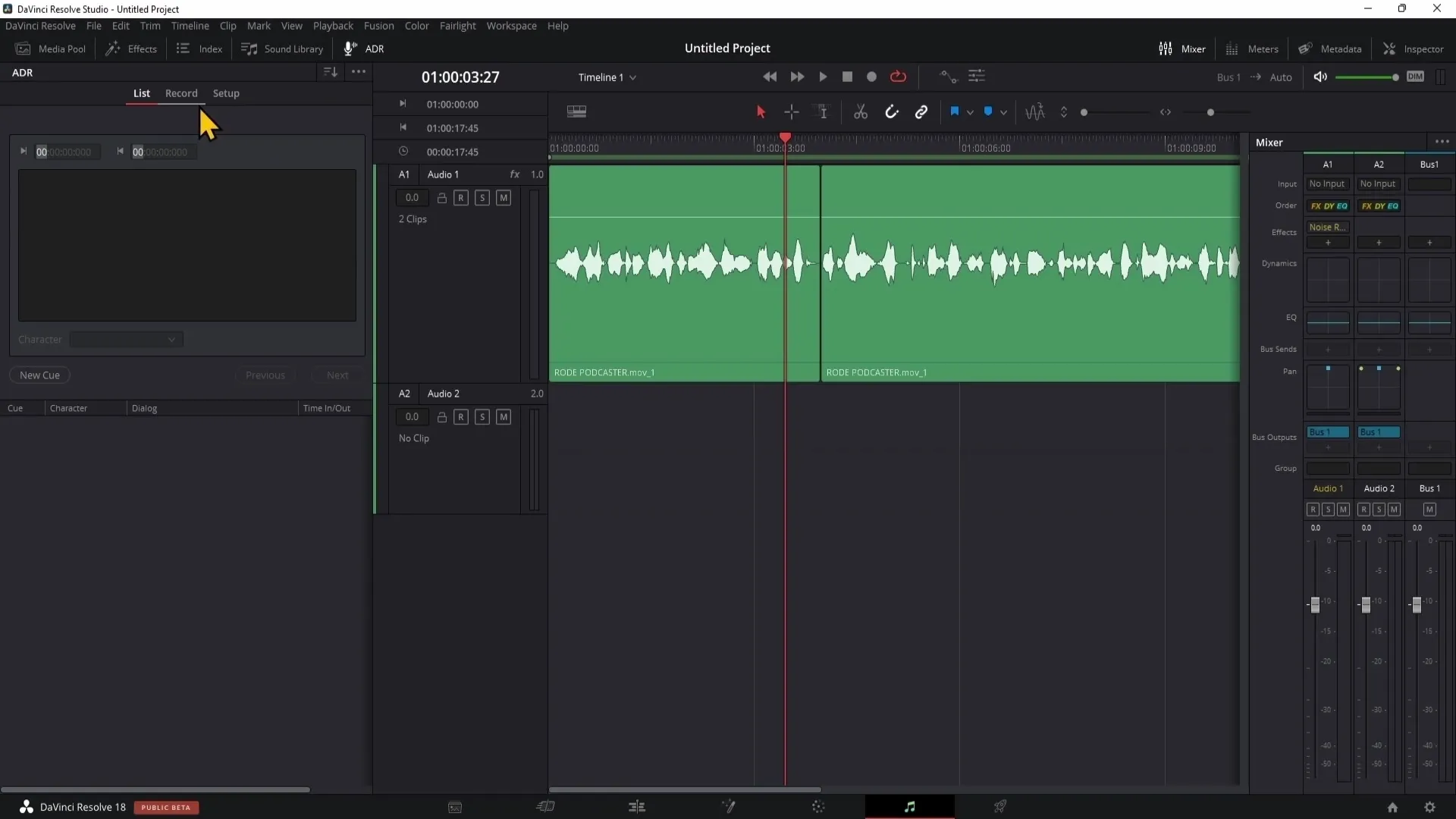Expand the Auto output dropdown in toolbar
The image size is (1456, 819).
pyautogui.click(x=1282, y=76)
